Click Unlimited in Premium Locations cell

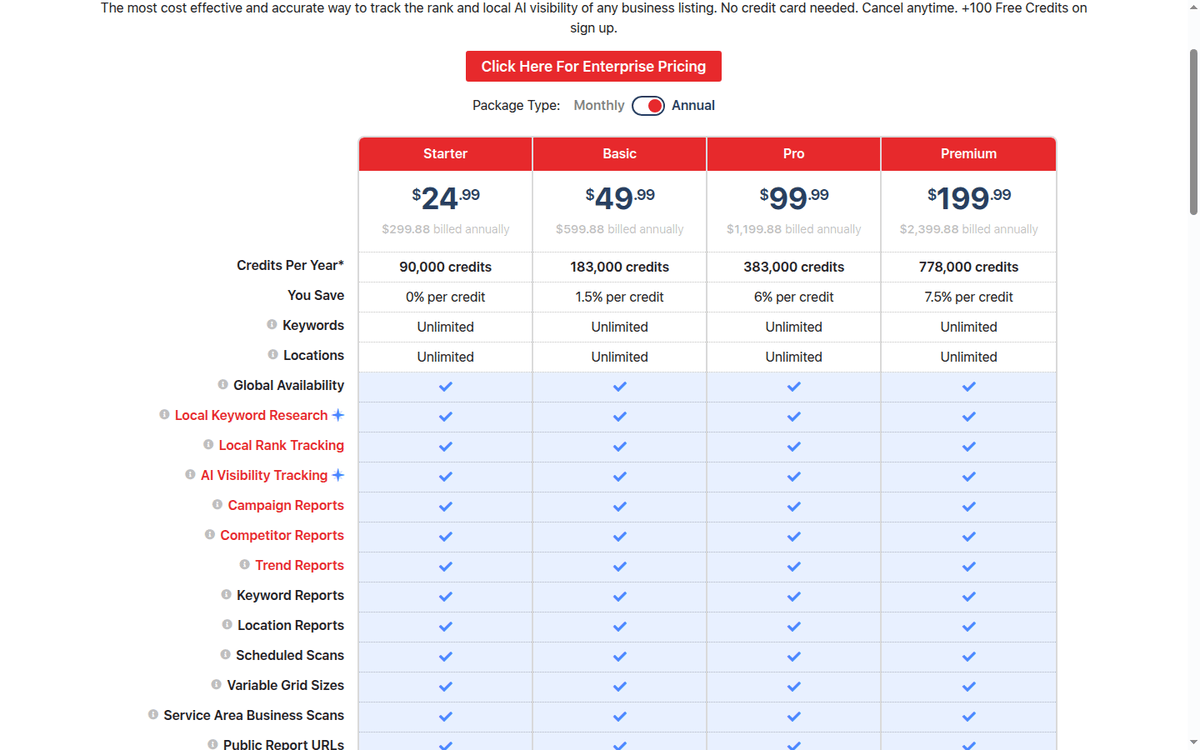(x=969, y=357)
